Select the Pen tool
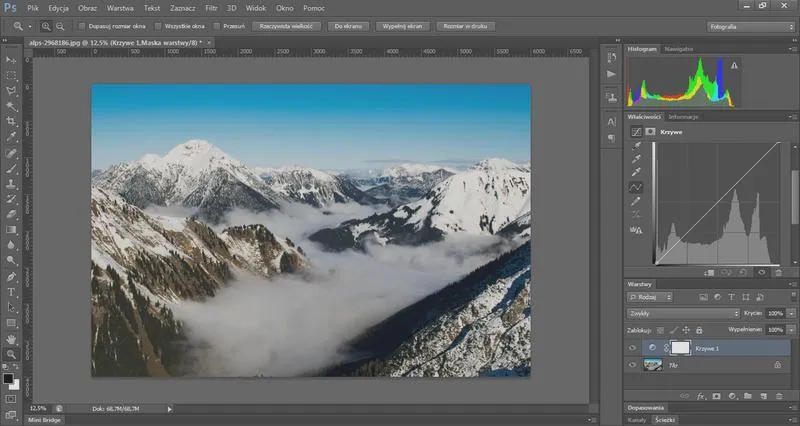The image size is (800, 426). [x=11, y=276]
